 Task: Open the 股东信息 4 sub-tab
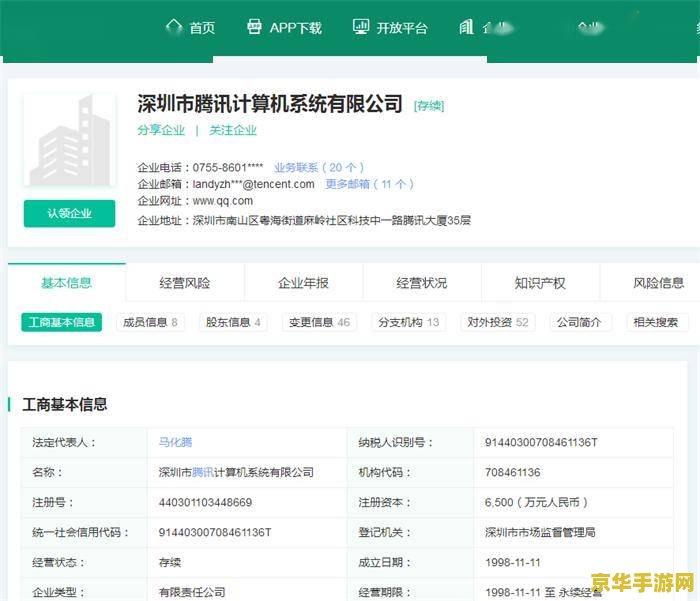pos(233,322)
